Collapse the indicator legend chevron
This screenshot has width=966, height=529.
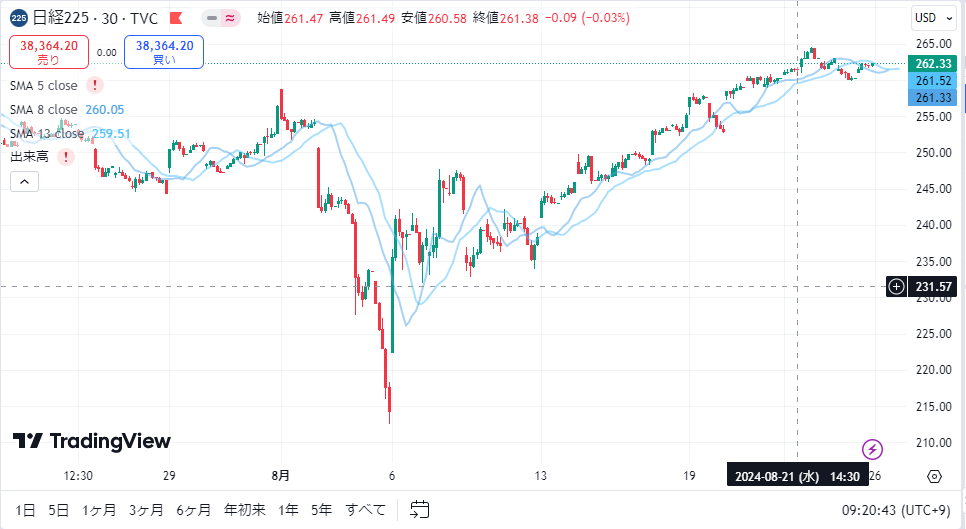tap(25, 182)
